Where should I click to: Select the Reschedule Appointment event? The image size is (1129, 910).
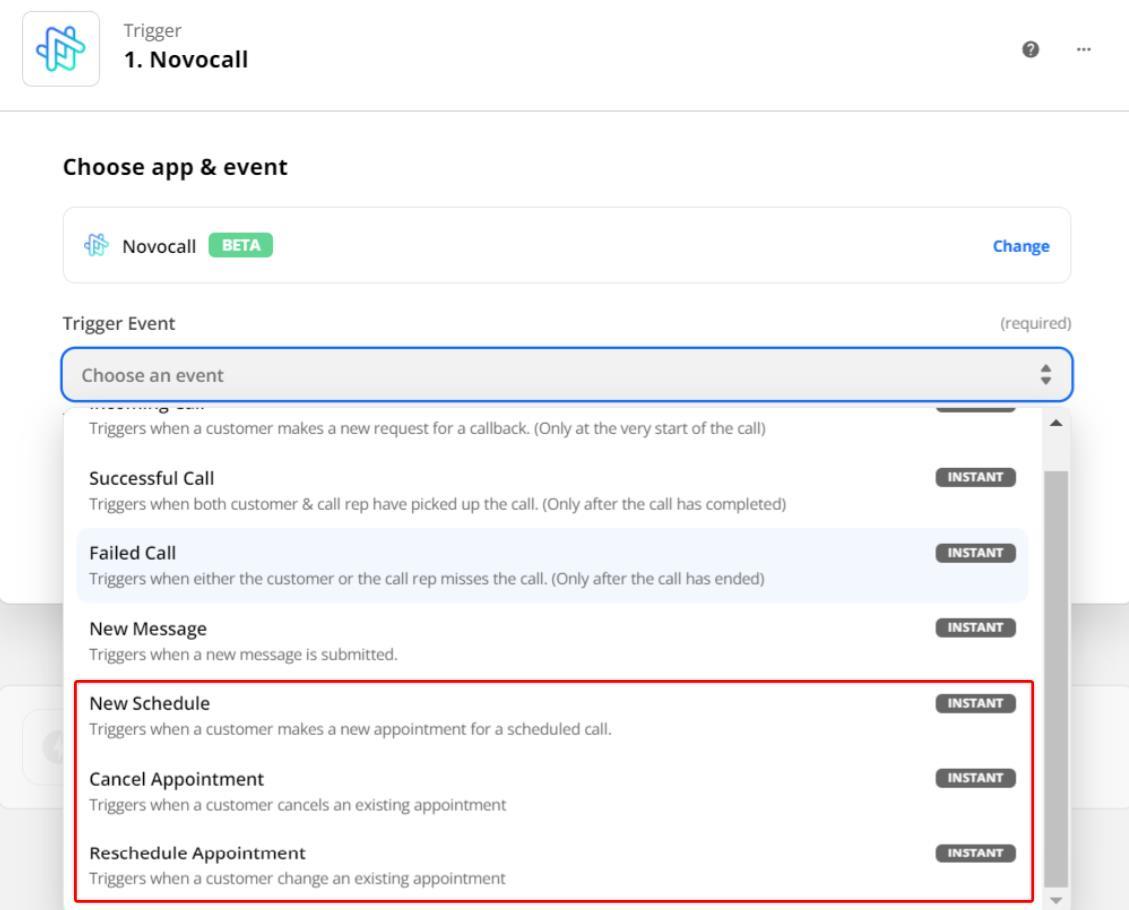552,865
